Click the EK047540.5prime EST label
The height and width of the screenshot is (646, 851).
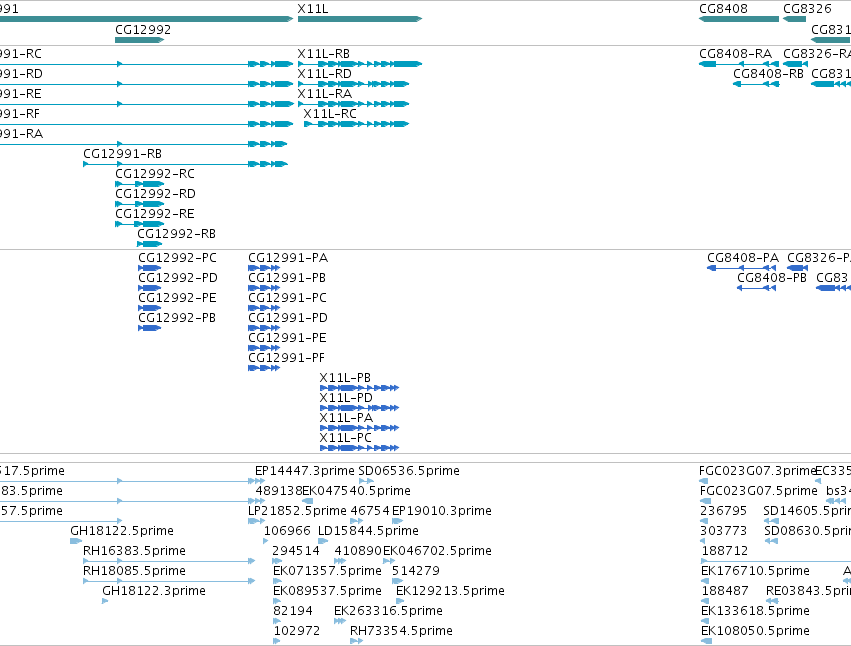[357, 491]
